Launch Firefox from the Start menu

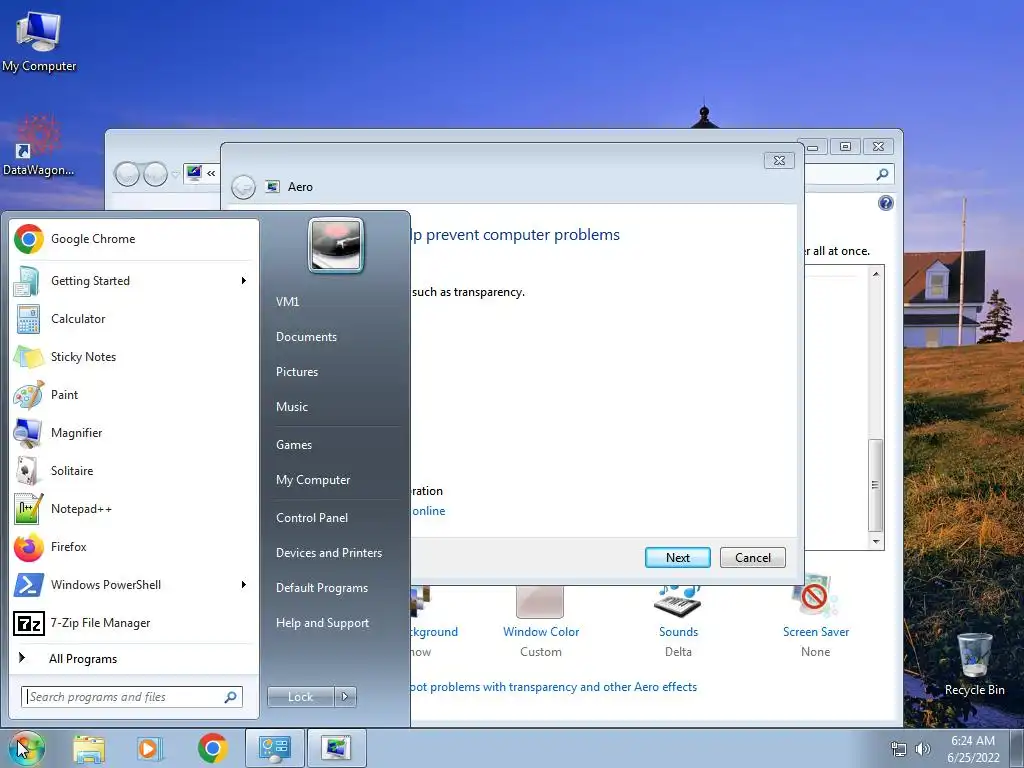[134, 547]
